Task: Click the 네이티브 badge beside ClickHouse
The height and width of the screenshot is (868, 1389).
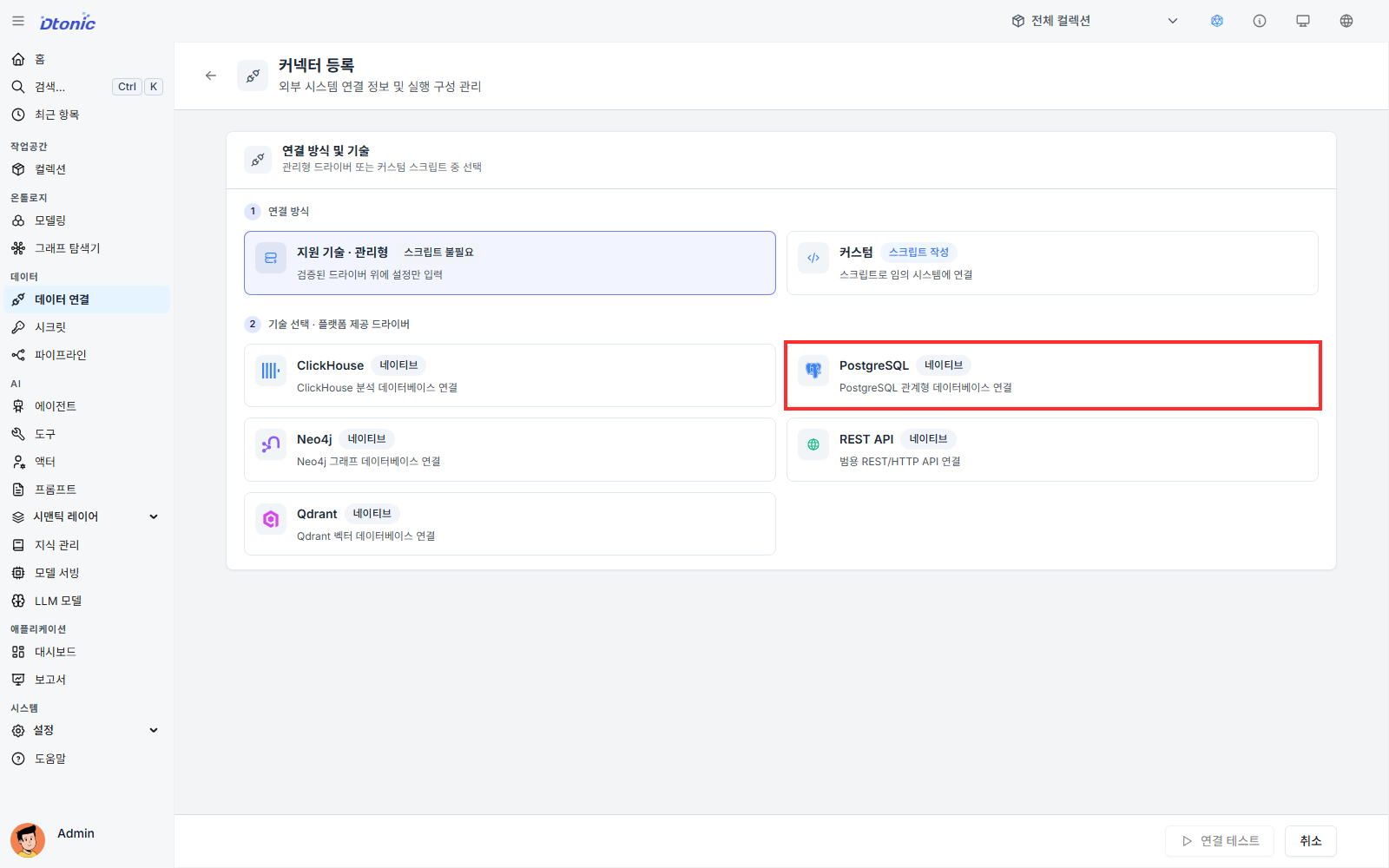Action: click(x=398, y=365)
